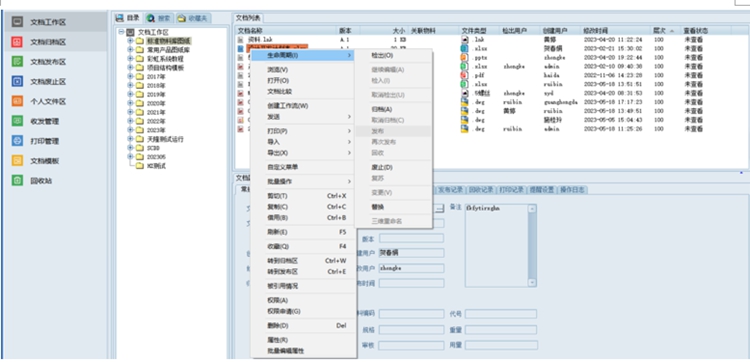The width and height of the screenshot is (750, 362).
Task: Click the document icon of 资料.lnk
Action: [241, 40]
